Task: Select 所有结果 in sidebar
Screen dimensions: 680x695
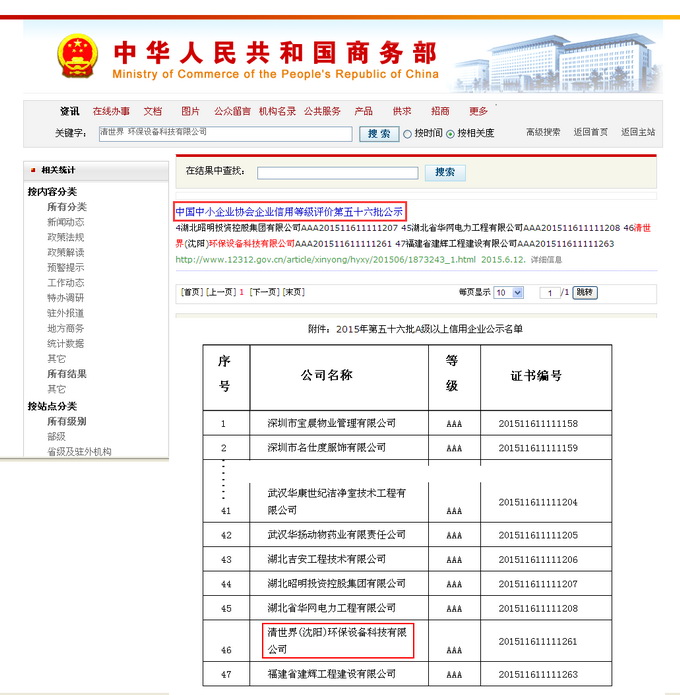Action: [x=67, y=374]
